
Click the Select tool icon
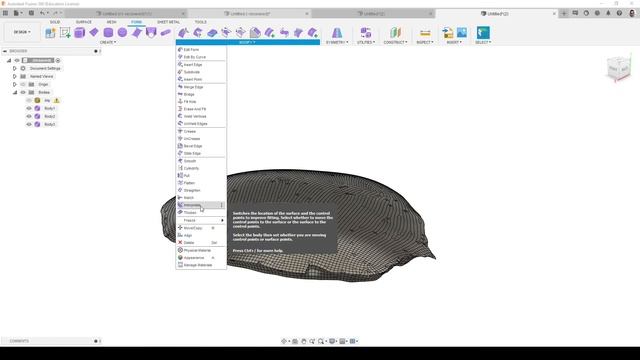[x=483, y=33]
